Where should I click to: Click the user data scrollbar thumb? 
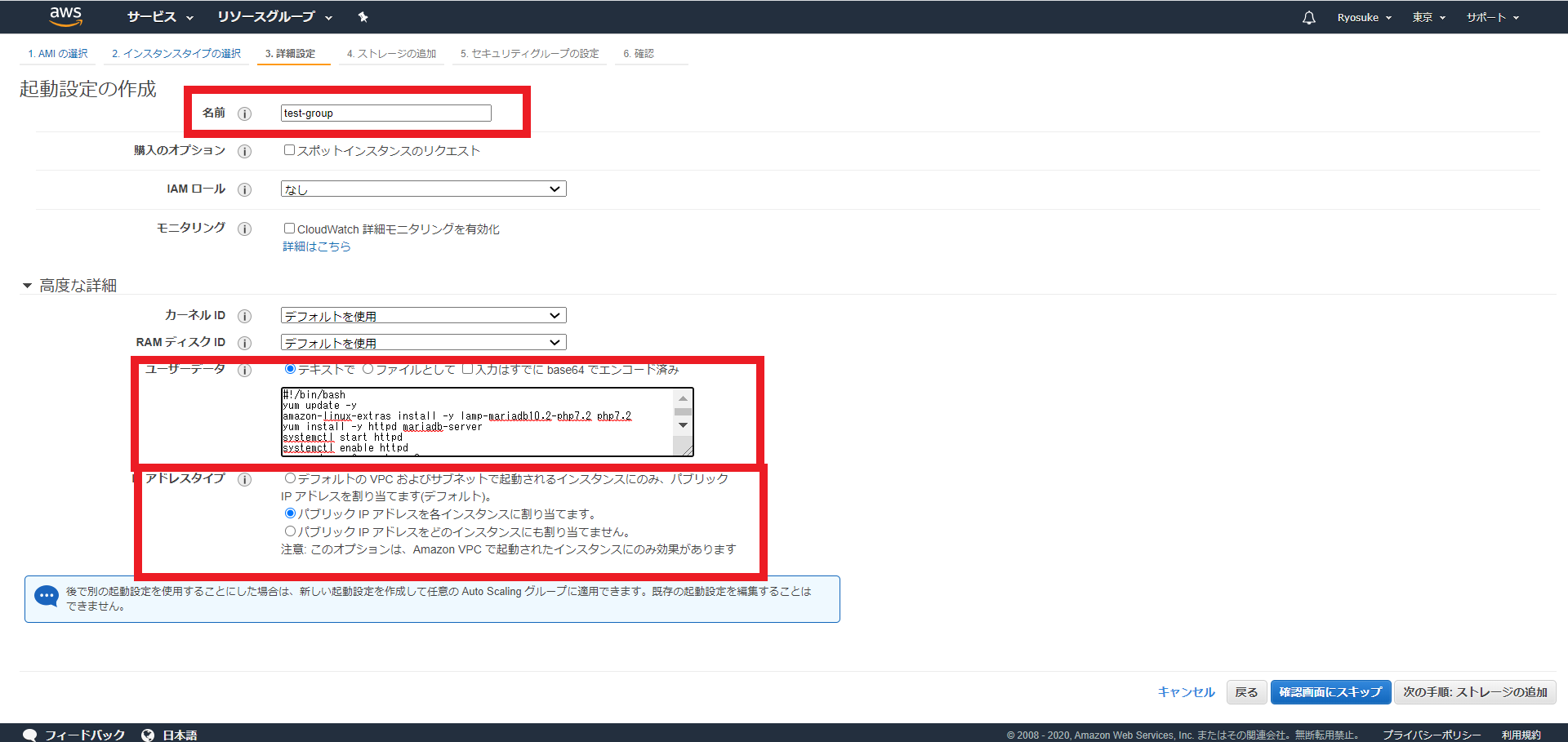point(683,412)
